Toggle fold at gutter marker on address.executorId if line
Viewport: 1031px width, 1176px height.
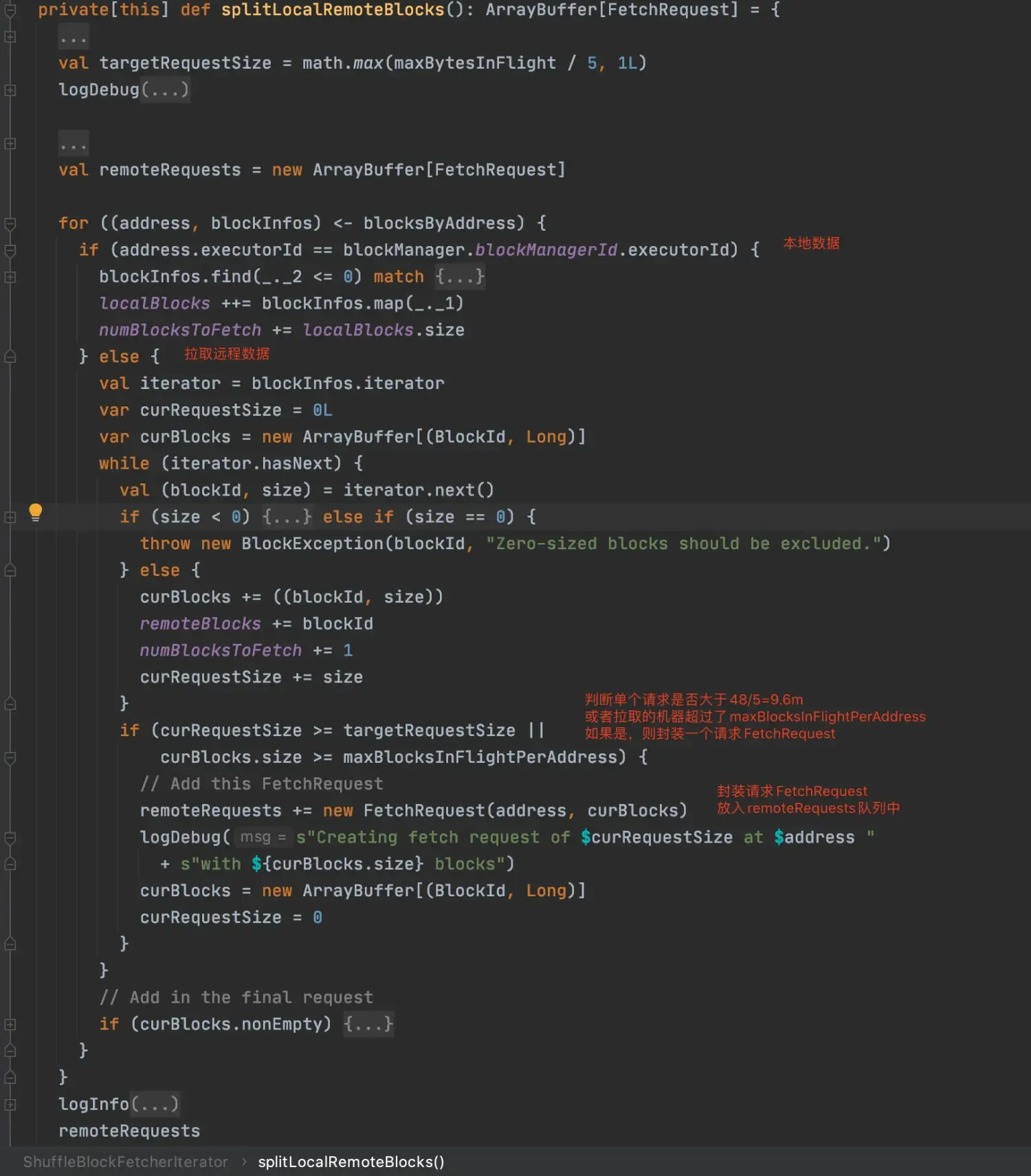point(10,250)
